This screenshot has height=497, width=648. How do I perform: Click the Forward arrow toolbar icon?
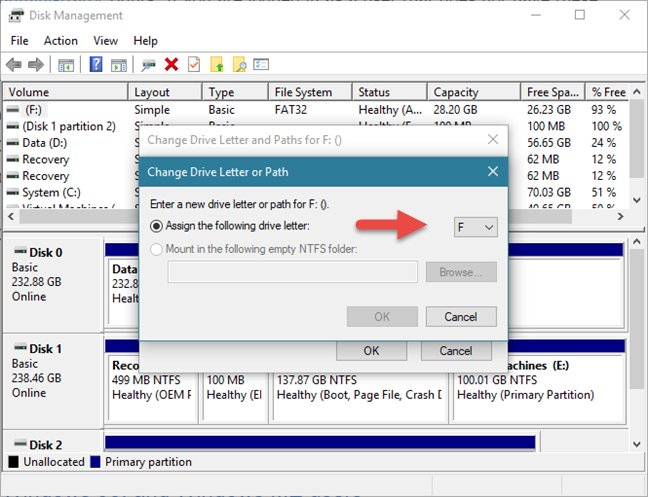(x=36, y=64)
